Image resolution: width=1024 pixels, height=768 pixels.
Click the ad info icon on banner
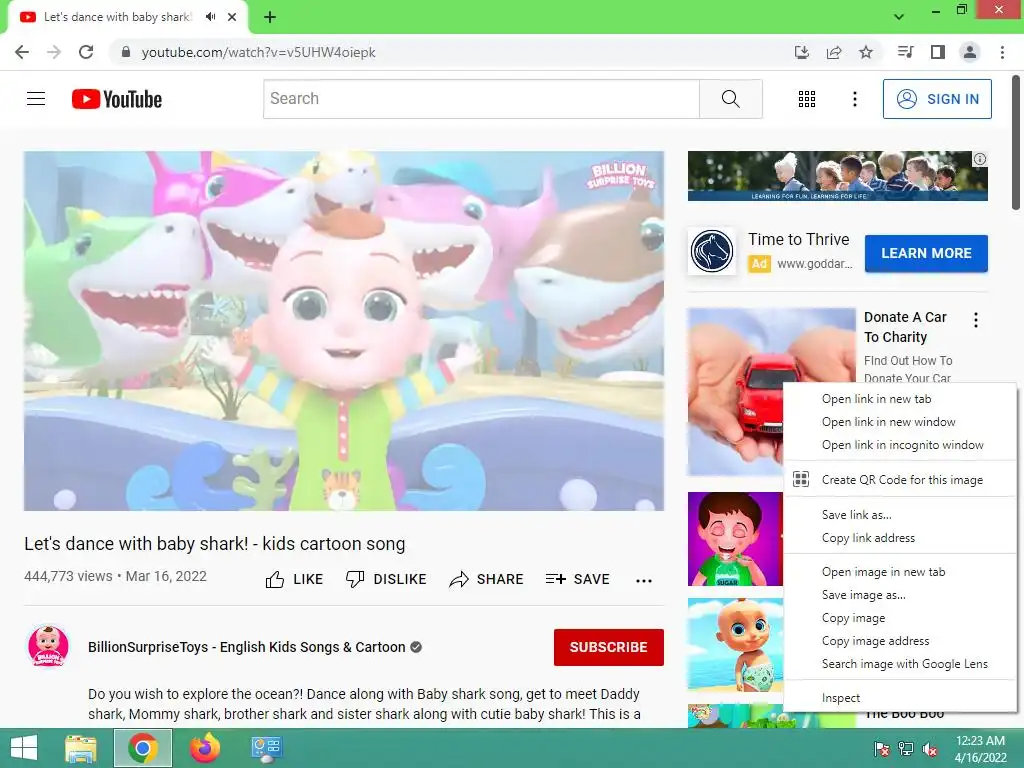point(980,159)
